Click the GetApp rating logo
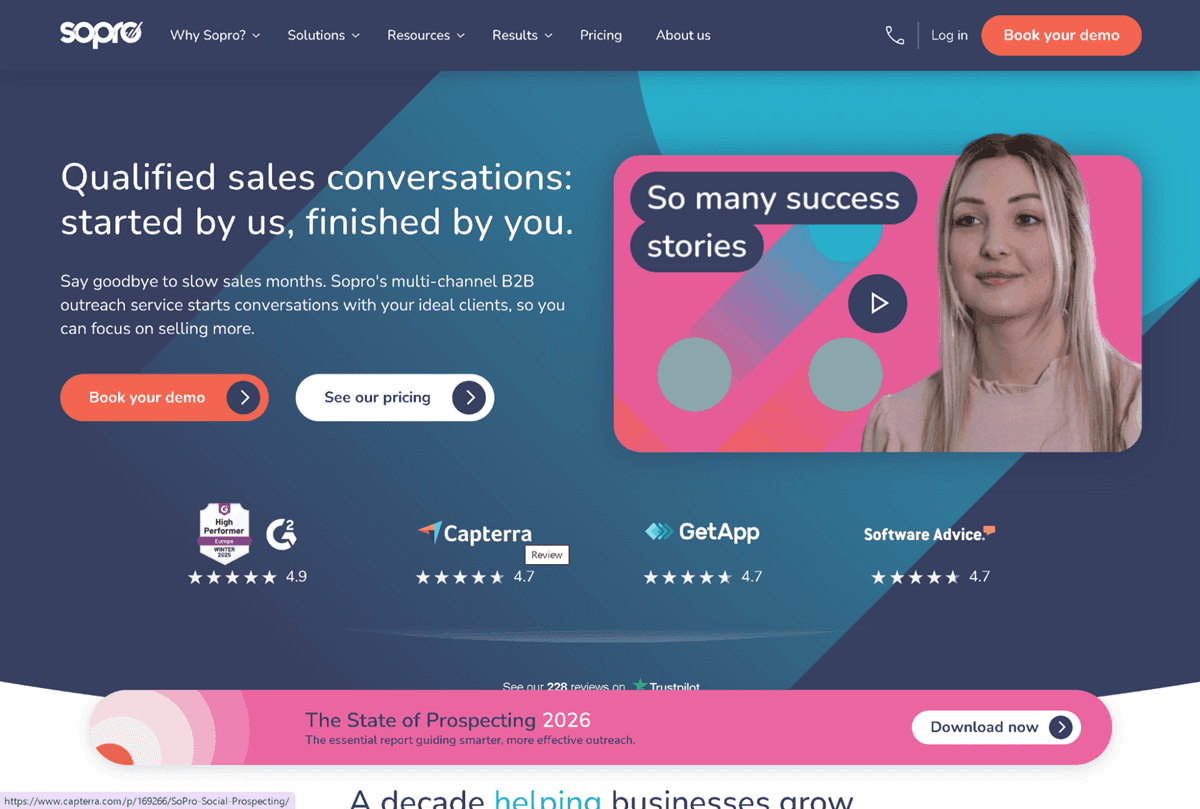This screenshot has width=1200, height=809. [x=702, y=532]
